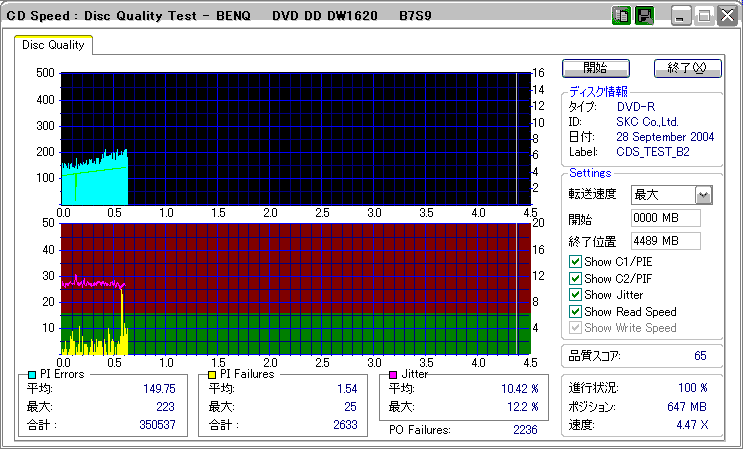Click the Settings group heading
743x449 pixels.
tap(590, 173)
